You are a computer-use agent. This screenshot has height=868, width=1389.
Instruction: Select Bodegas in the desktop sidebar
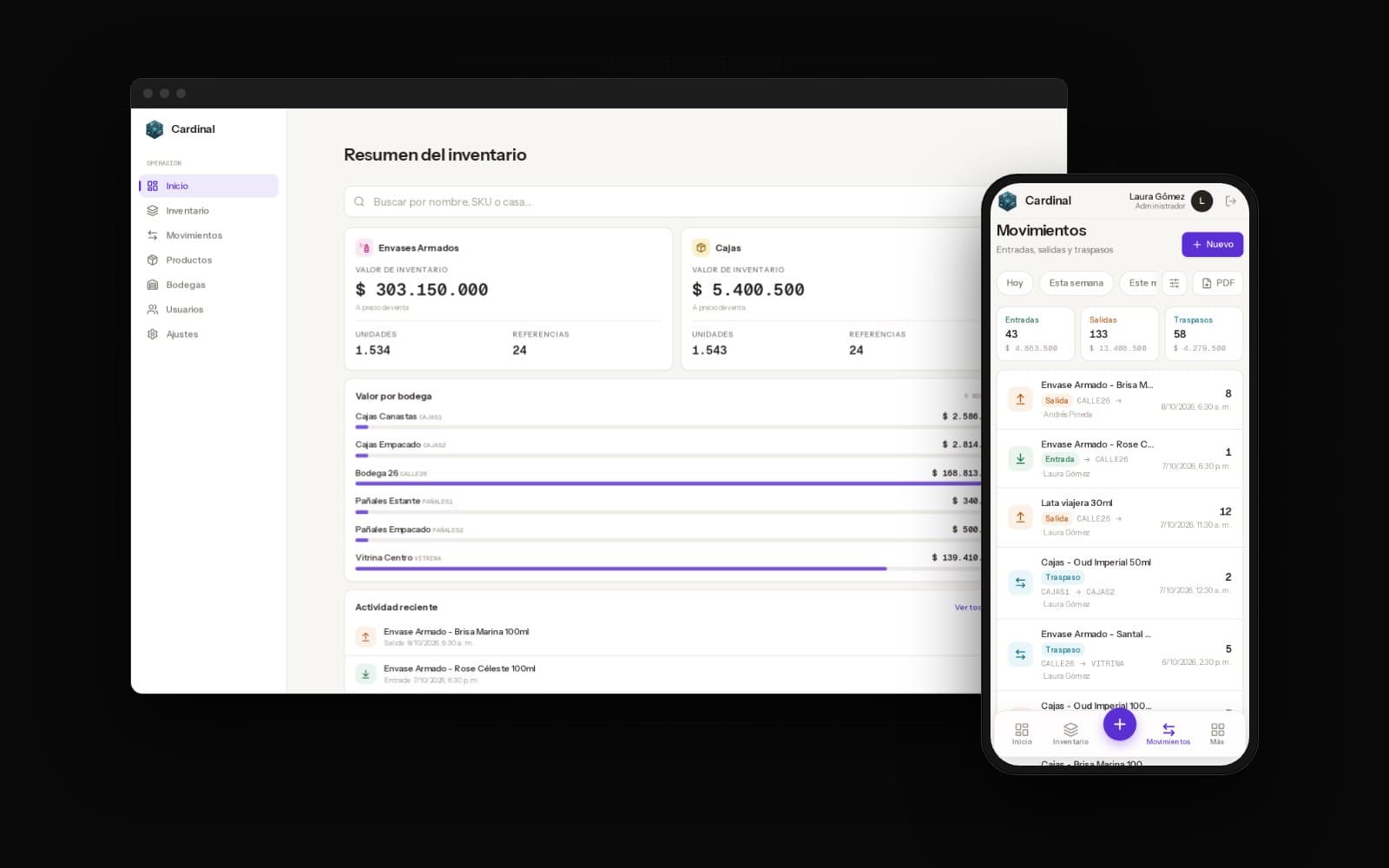208,285
